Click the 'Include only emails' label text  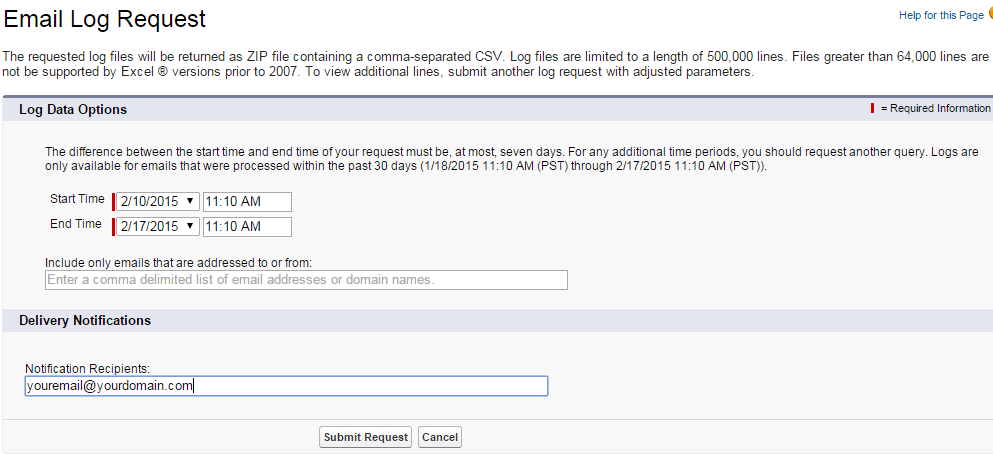click(x=179, y=263)
